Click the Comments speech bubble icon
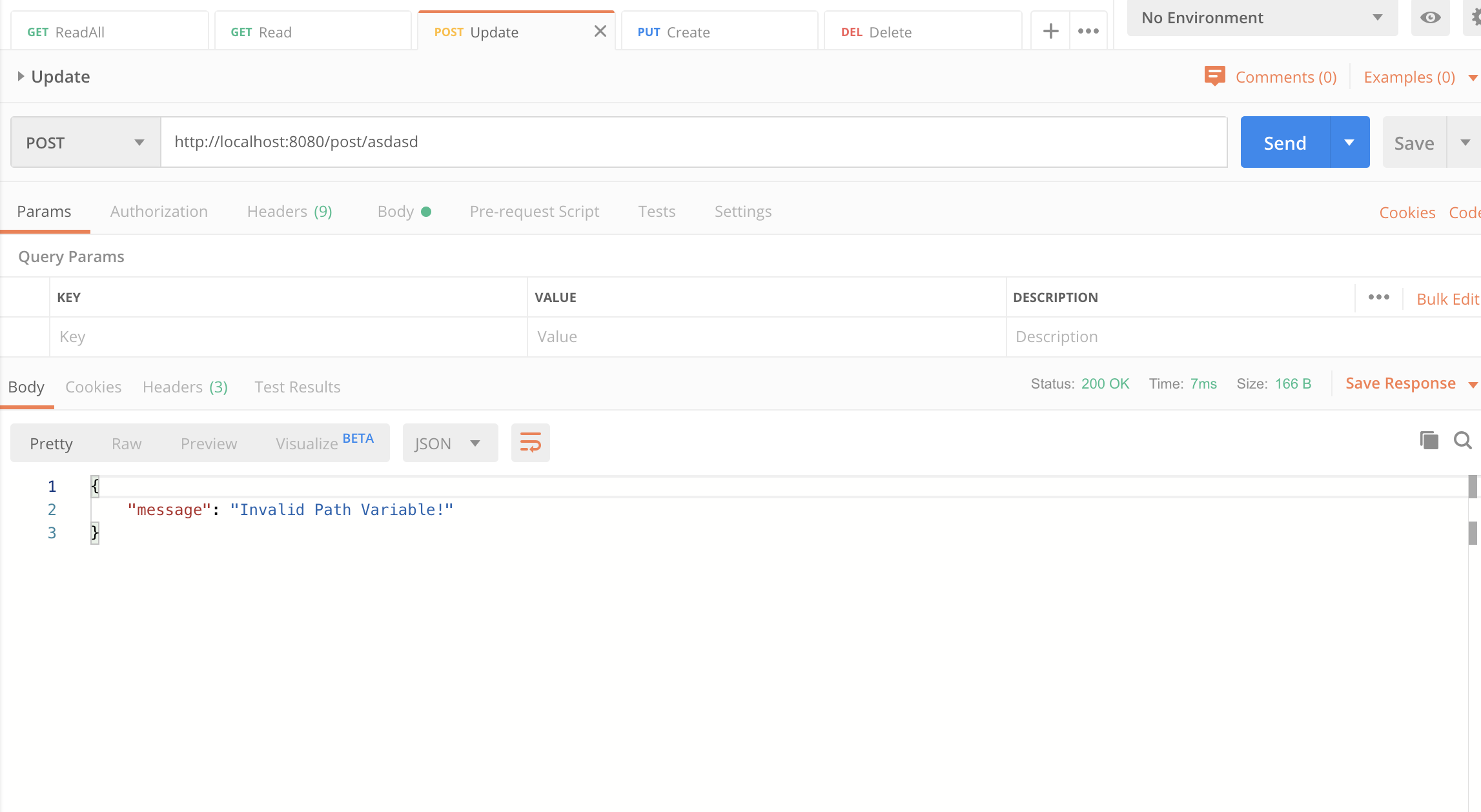The image size is (1481, 812). (x=1214, y=76)
